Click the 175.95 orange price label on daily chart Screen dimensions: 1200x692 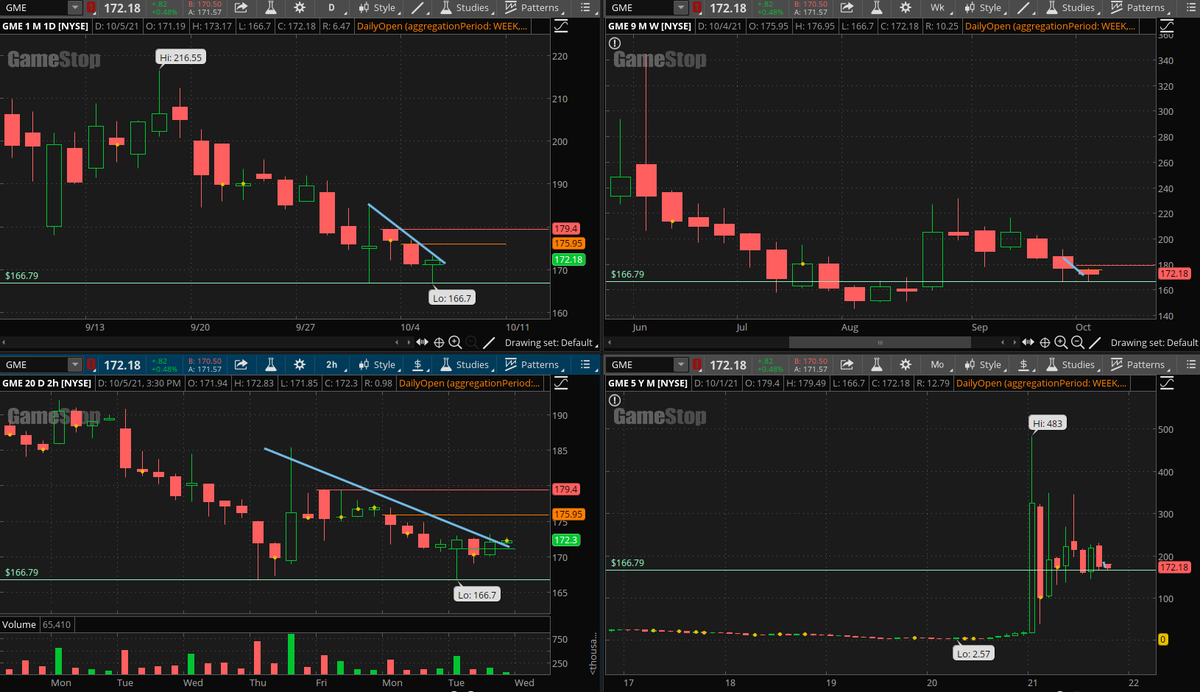(568, 243)
